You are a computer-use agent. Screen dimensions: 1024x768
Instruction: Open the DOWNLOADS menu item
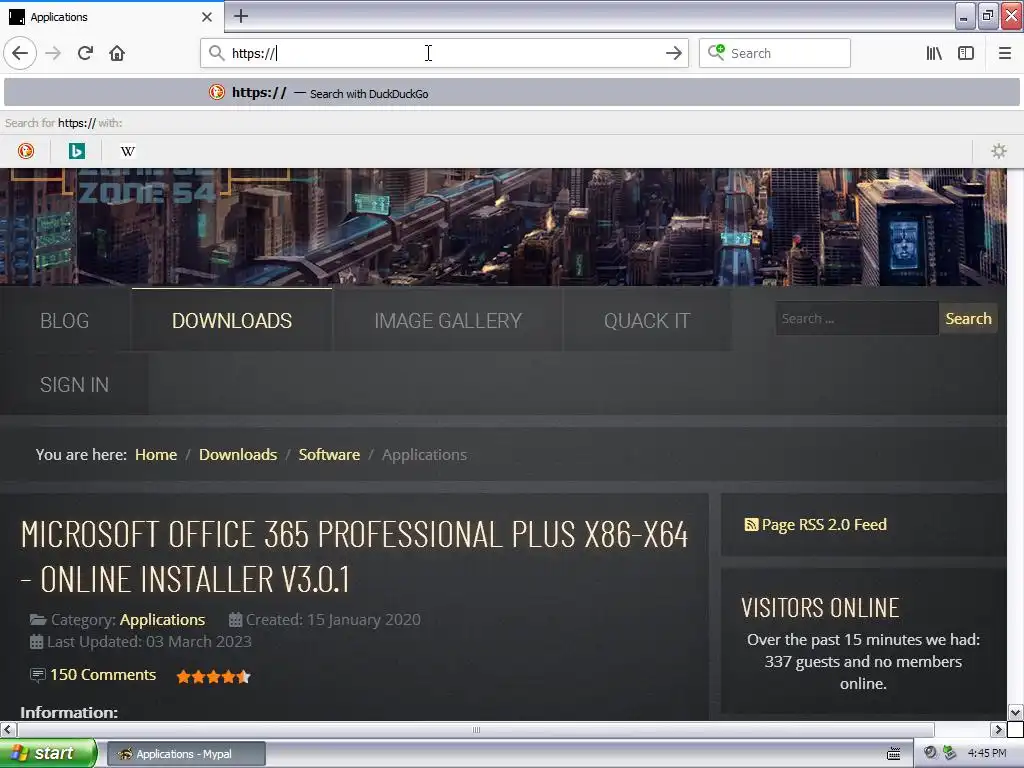point(232,321)
